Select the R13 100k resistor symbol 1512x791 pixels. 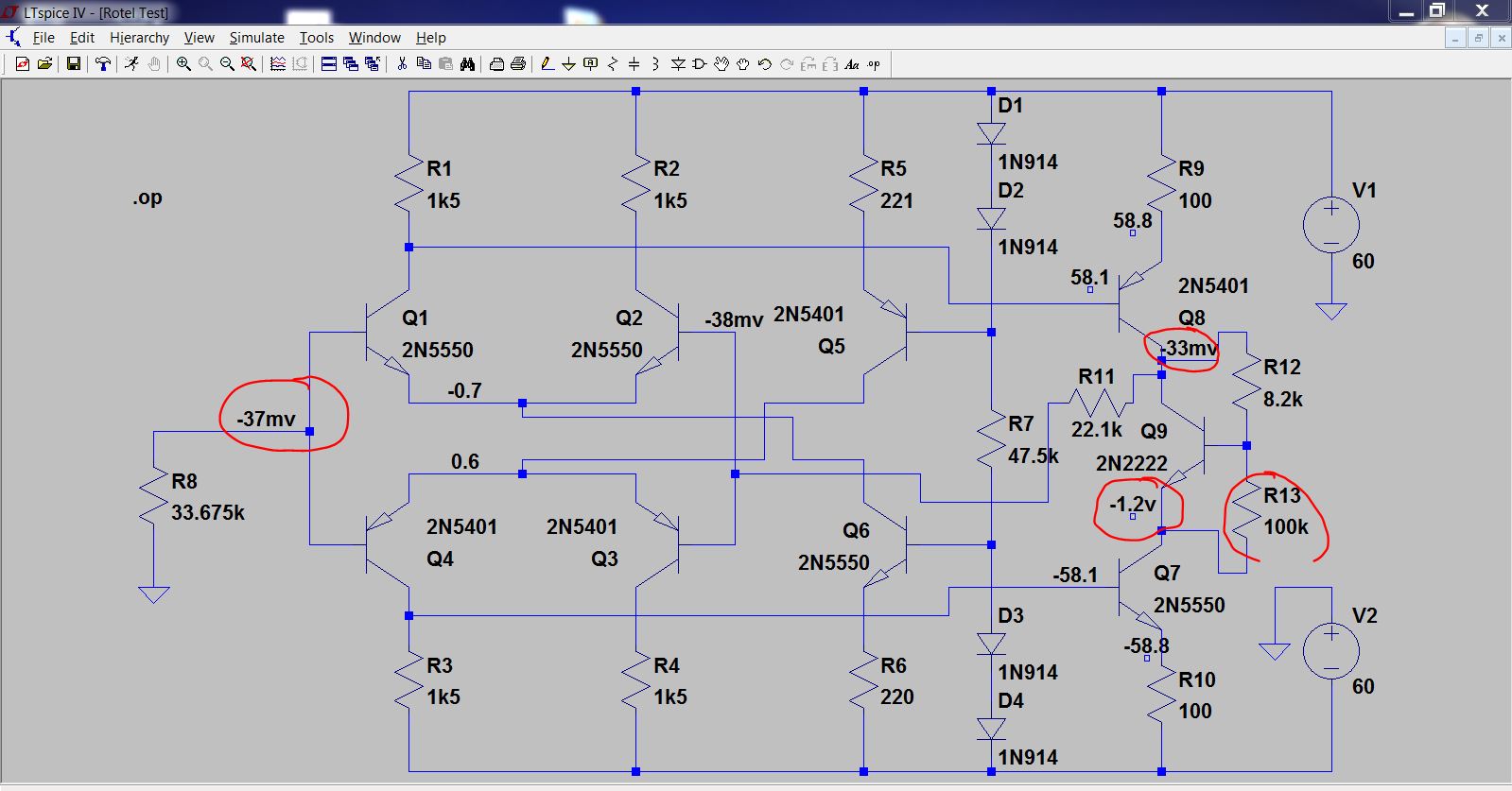[1247, 510]
